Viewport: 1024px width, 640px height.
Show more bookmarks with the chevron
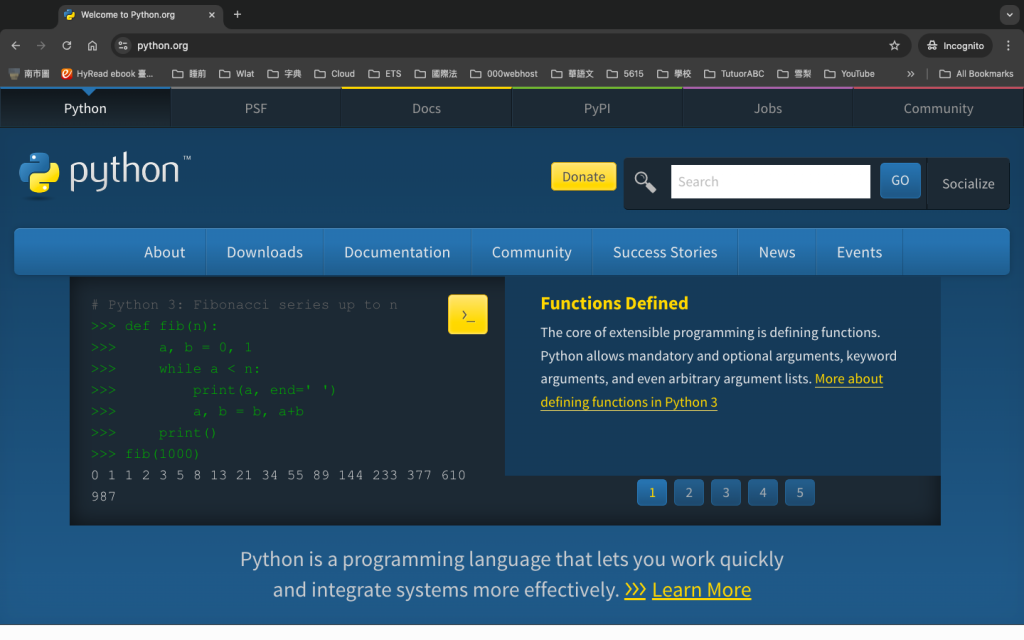910,74
